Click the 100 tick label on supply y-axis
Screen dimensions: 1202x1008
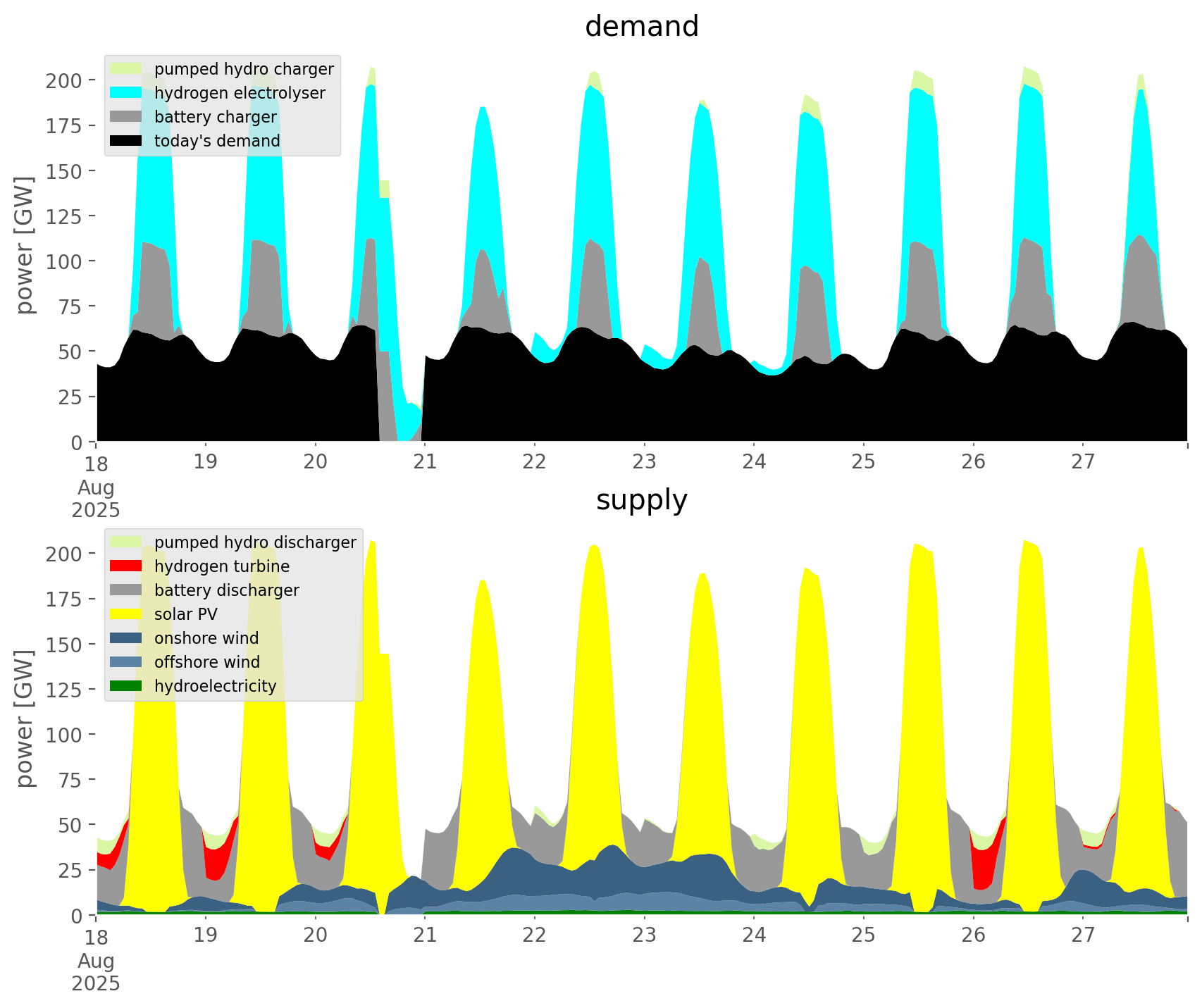64,735
